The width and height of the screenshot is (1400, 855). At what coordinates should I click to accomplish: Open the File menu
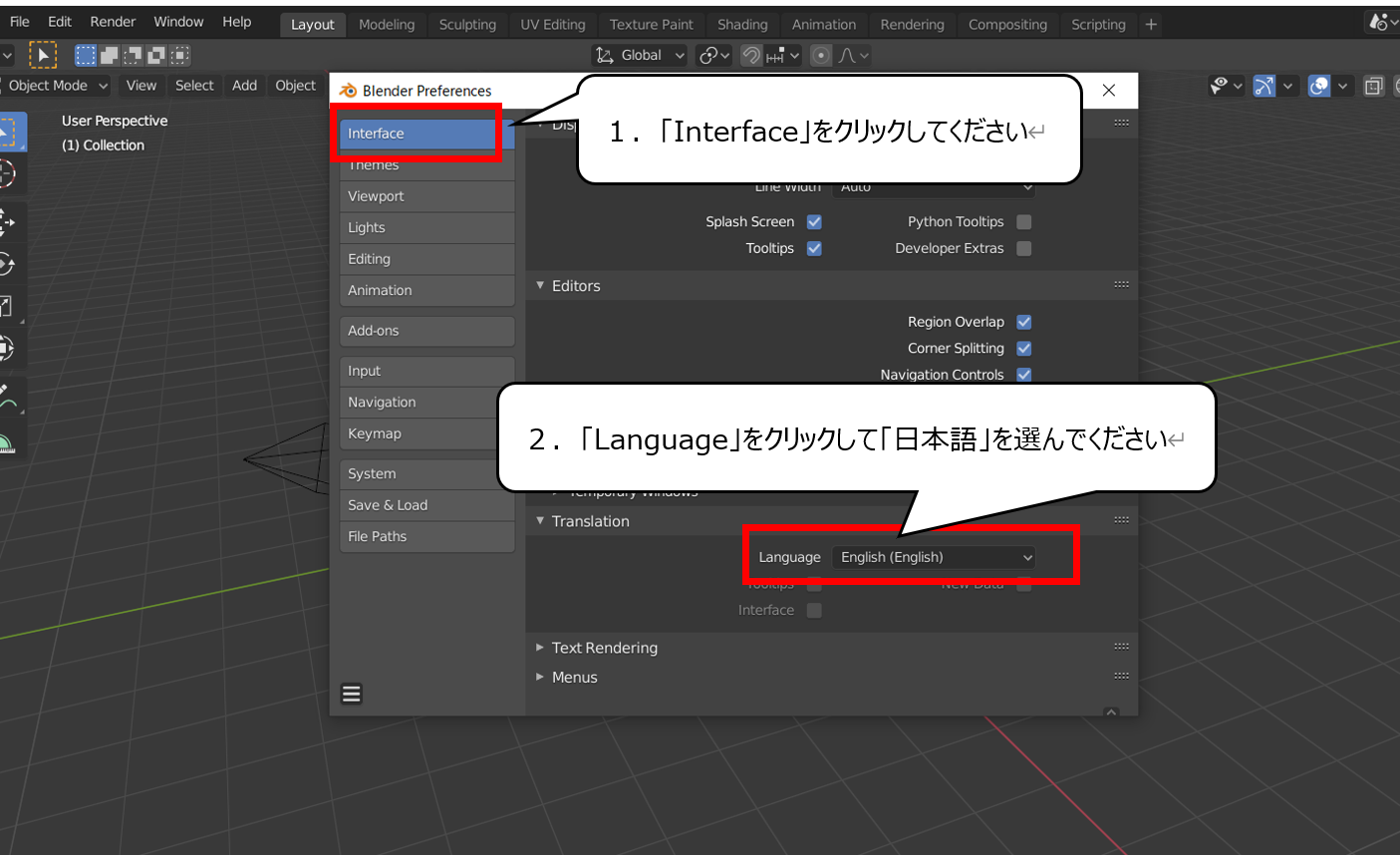point(19,22)
